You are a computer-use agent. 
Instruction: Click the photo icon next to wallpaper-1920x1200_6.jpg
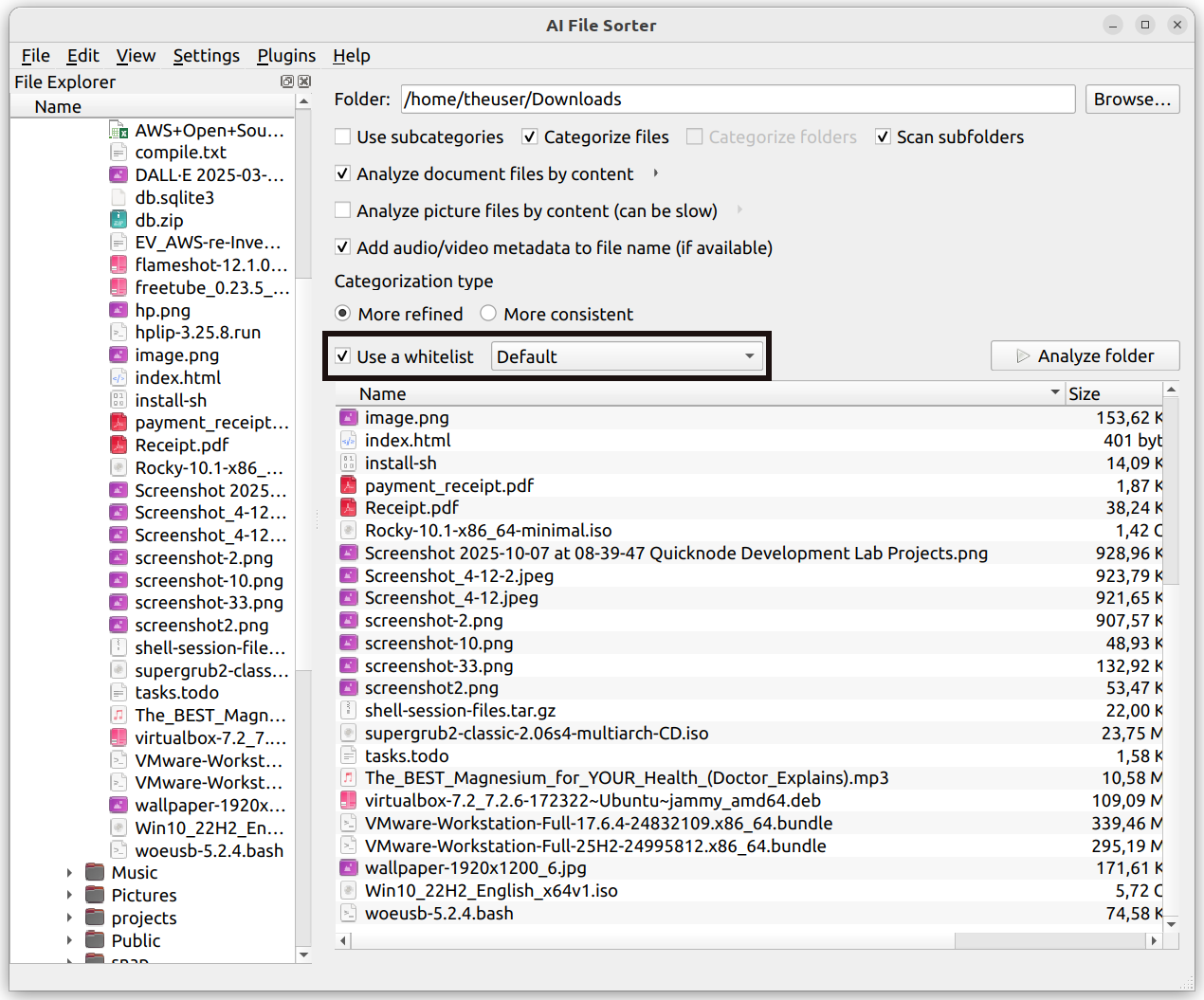point(348,867)
